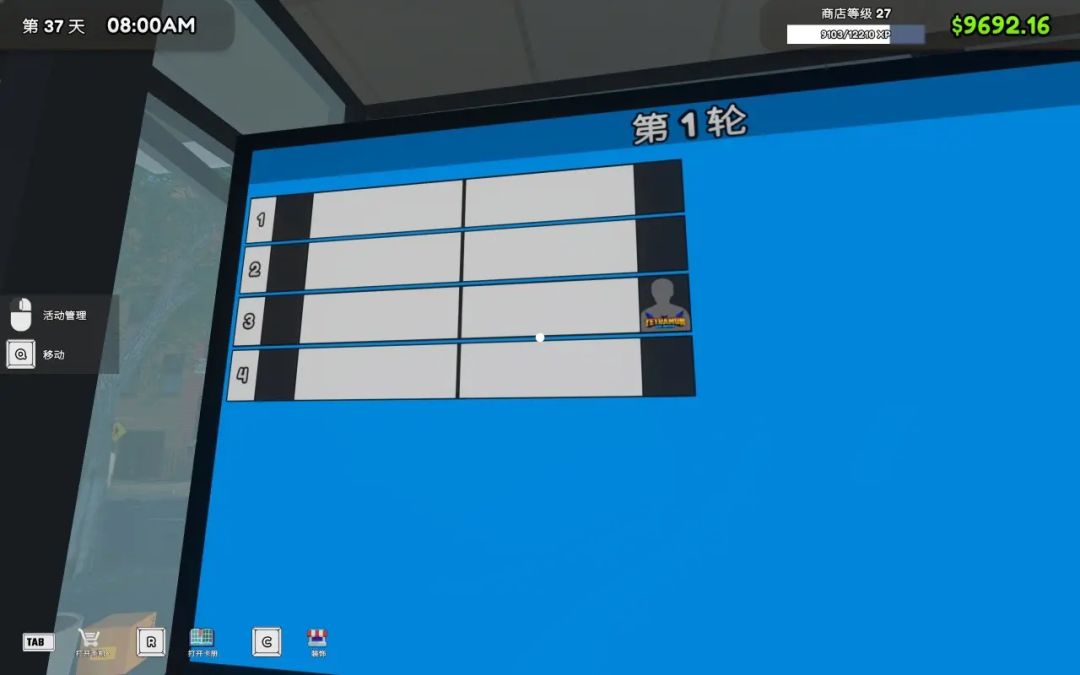Viewport: 1080px width, 675px height.
Task: Click the 08:00AM clock display
Action: 152,25
